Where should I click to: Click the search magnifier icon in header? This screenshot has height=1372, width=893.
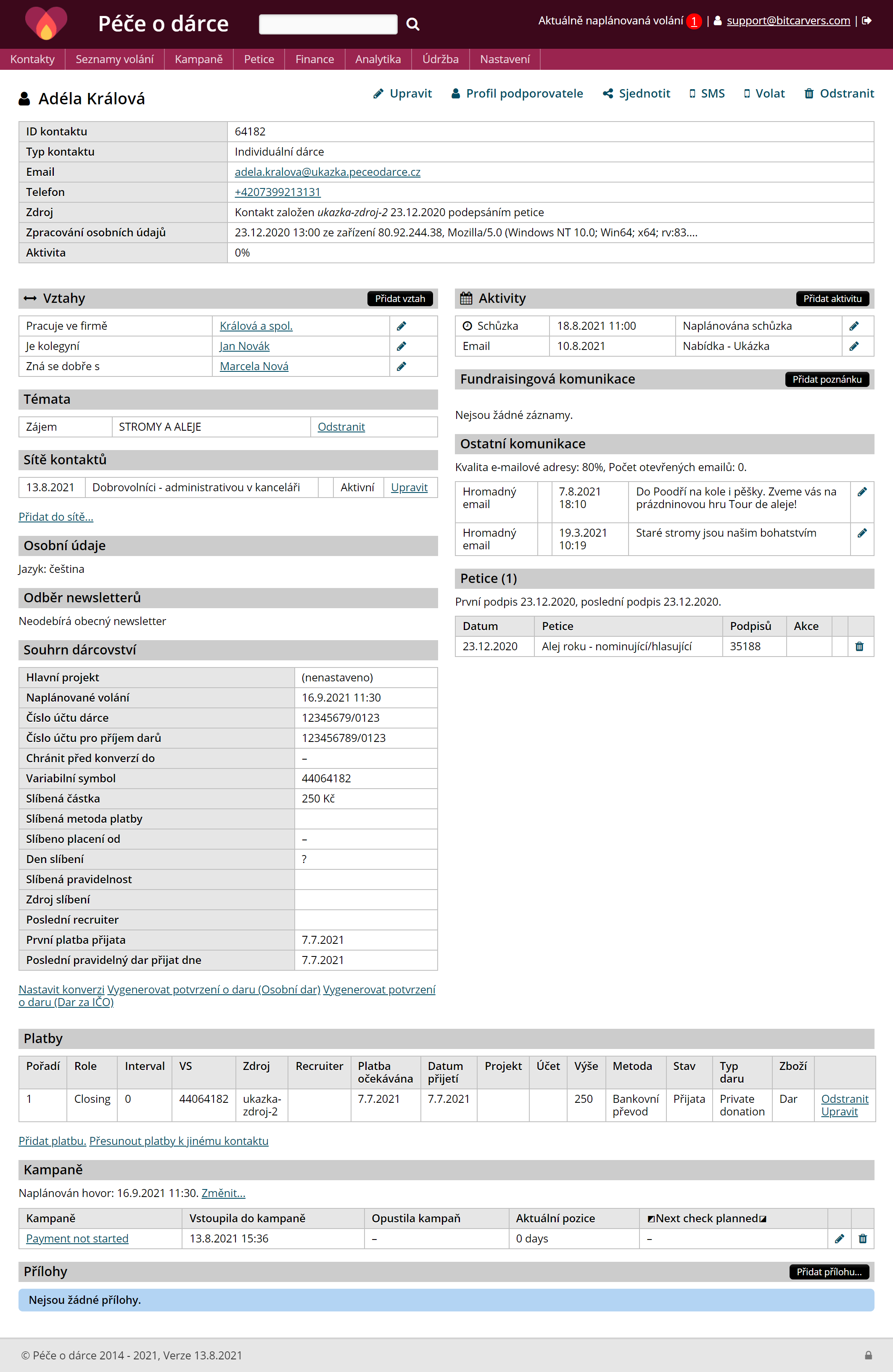[412, 24]
